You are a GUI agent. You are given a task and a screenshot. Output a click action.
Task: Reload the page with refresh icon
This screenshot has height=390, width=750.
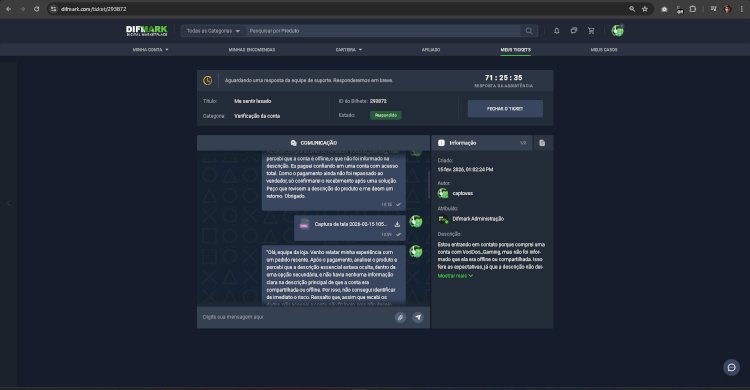click(x=36, y=9)
